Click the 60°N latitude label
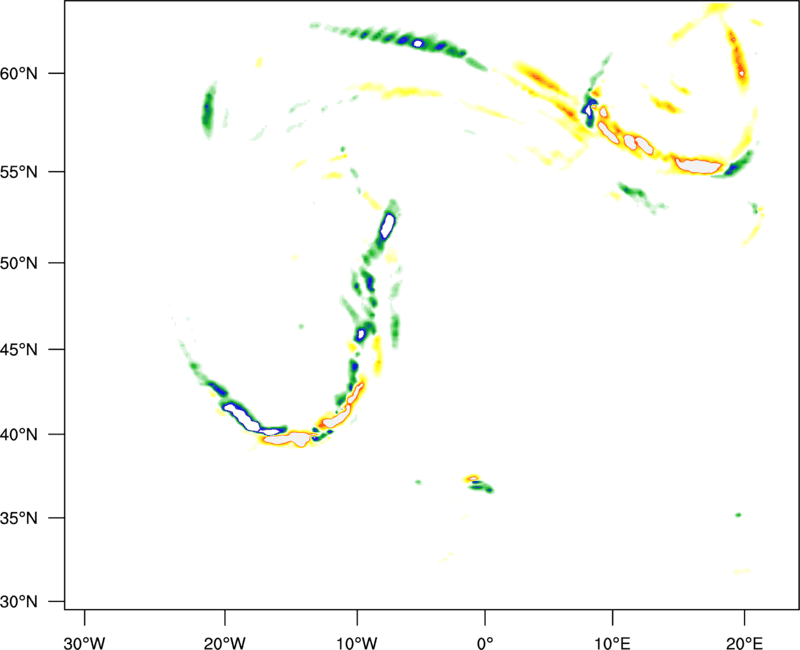Image resolution: width=800 pixels, height=650 pixels. coord(19,73)
